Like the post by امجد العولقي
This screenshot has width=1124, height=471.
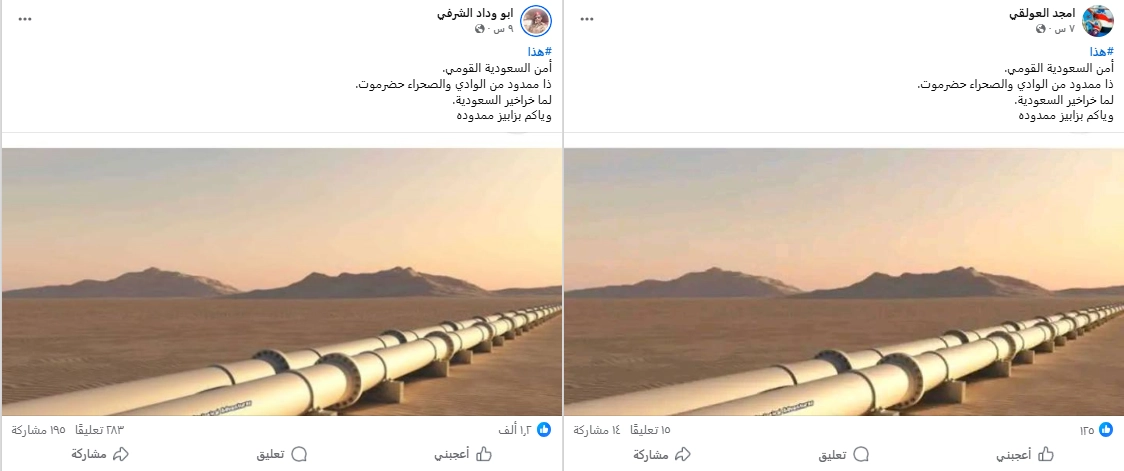point(1024,454)
